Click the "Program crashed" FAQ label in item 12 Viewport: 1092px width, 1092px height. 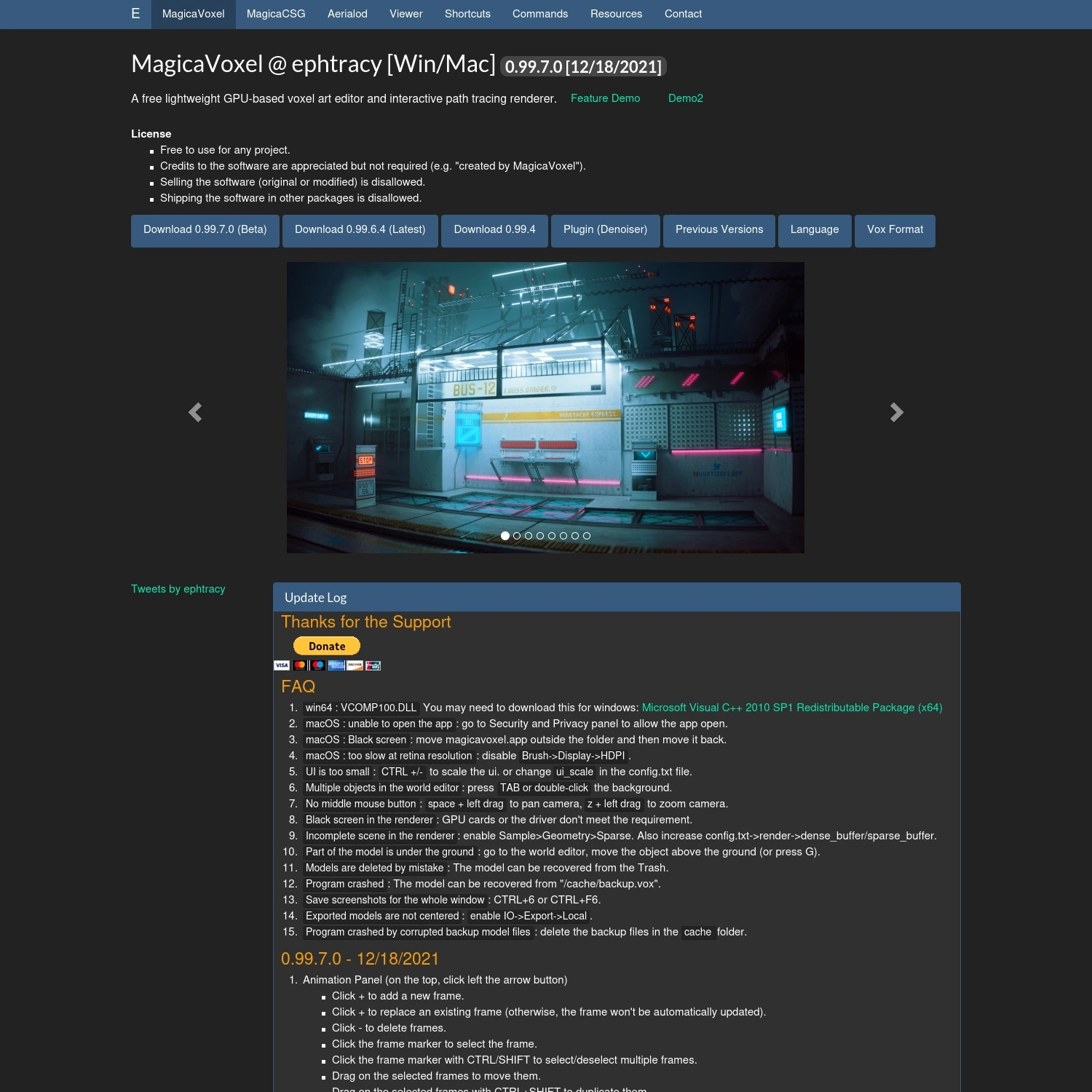345,884
